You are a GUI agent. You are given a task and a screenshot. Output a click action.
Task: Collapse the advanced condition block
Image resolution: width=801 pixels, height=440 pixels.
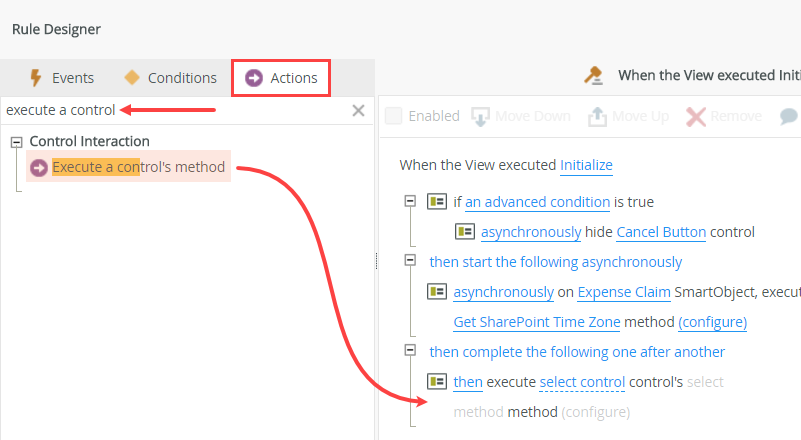pyautogui.click(x=410, y=201)
